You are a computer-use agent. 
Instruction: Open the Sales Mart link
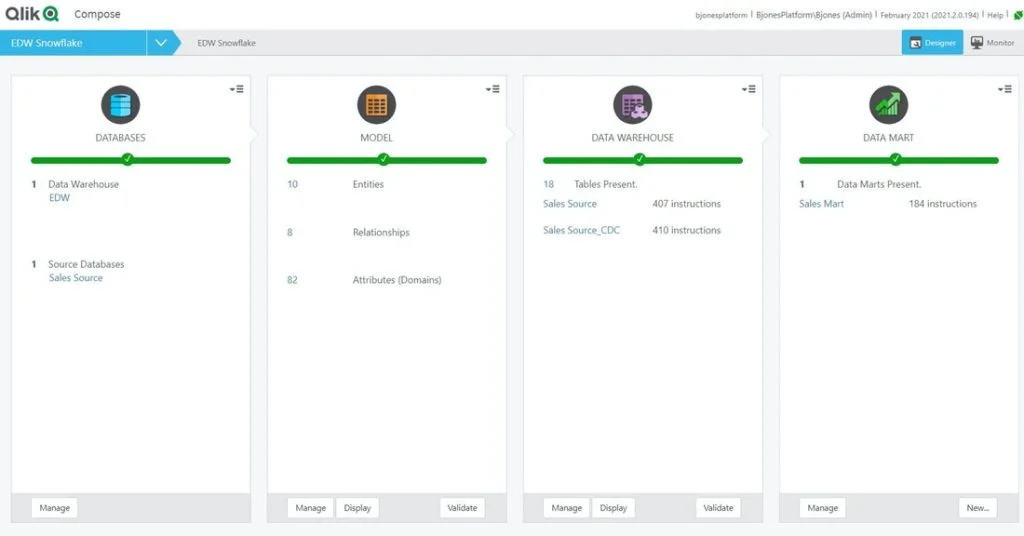pyautogui.click(x=821, y=204)
